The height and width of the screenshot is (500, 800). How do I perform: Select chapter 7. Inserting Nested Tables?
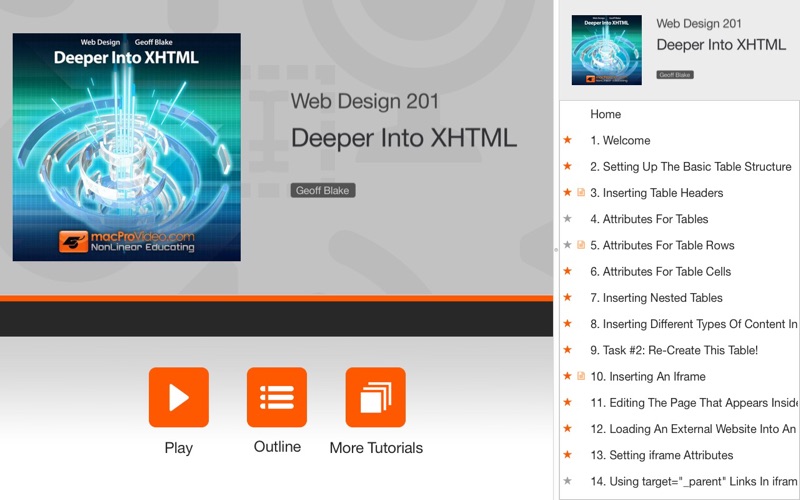[x=656, y=297]
